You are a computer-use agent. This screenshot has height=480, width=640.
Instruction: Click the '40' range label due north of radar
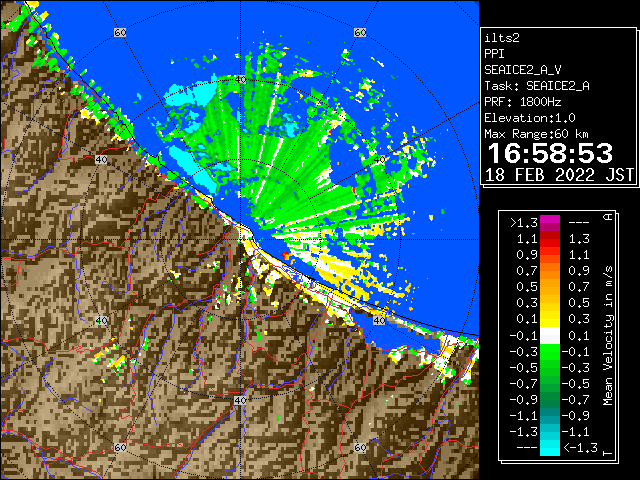[x=240, y=80]
